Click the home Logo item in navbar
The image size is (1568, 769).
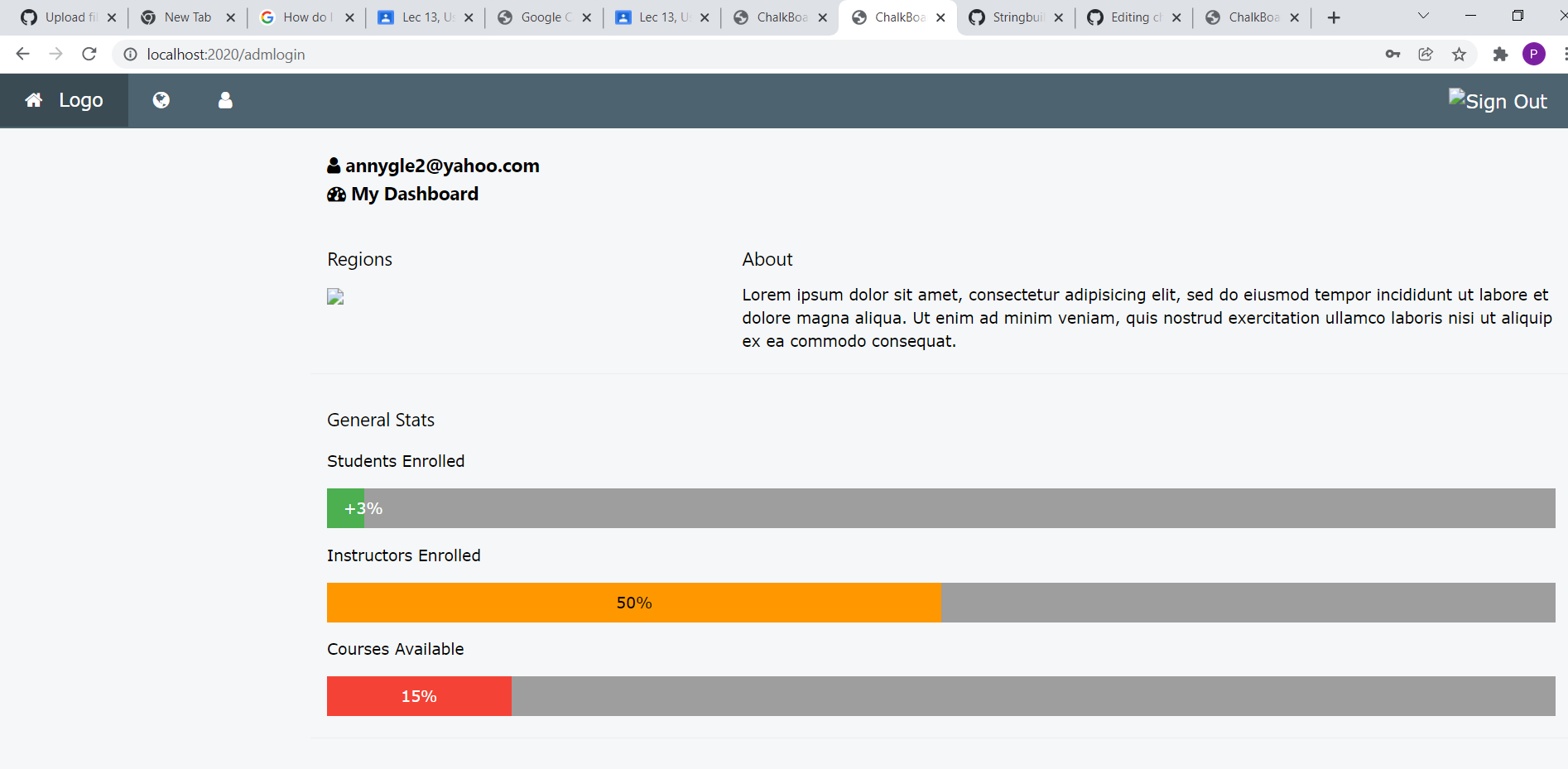(64, 100)
